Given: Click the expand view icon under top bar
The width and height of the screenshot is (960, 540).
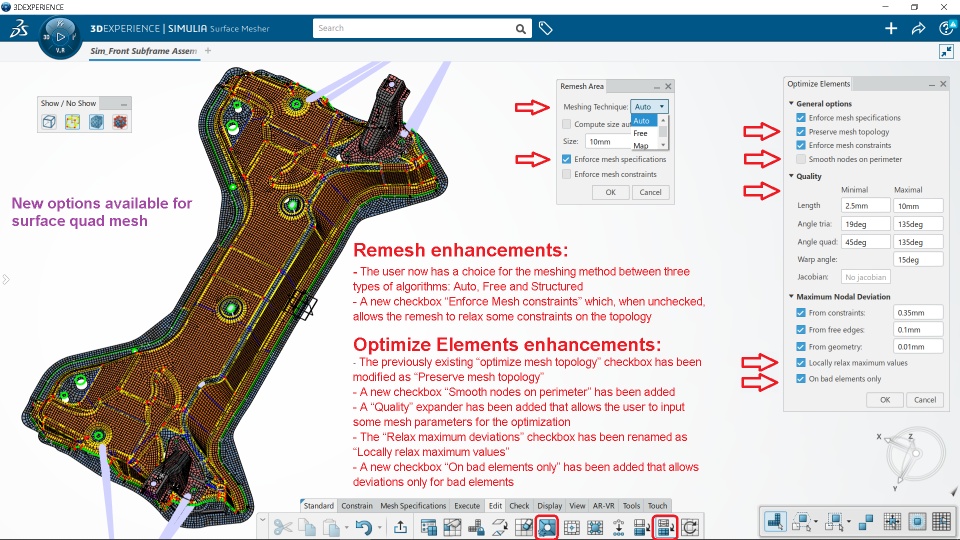Looking at the screenshot, I should click(946, 51).
